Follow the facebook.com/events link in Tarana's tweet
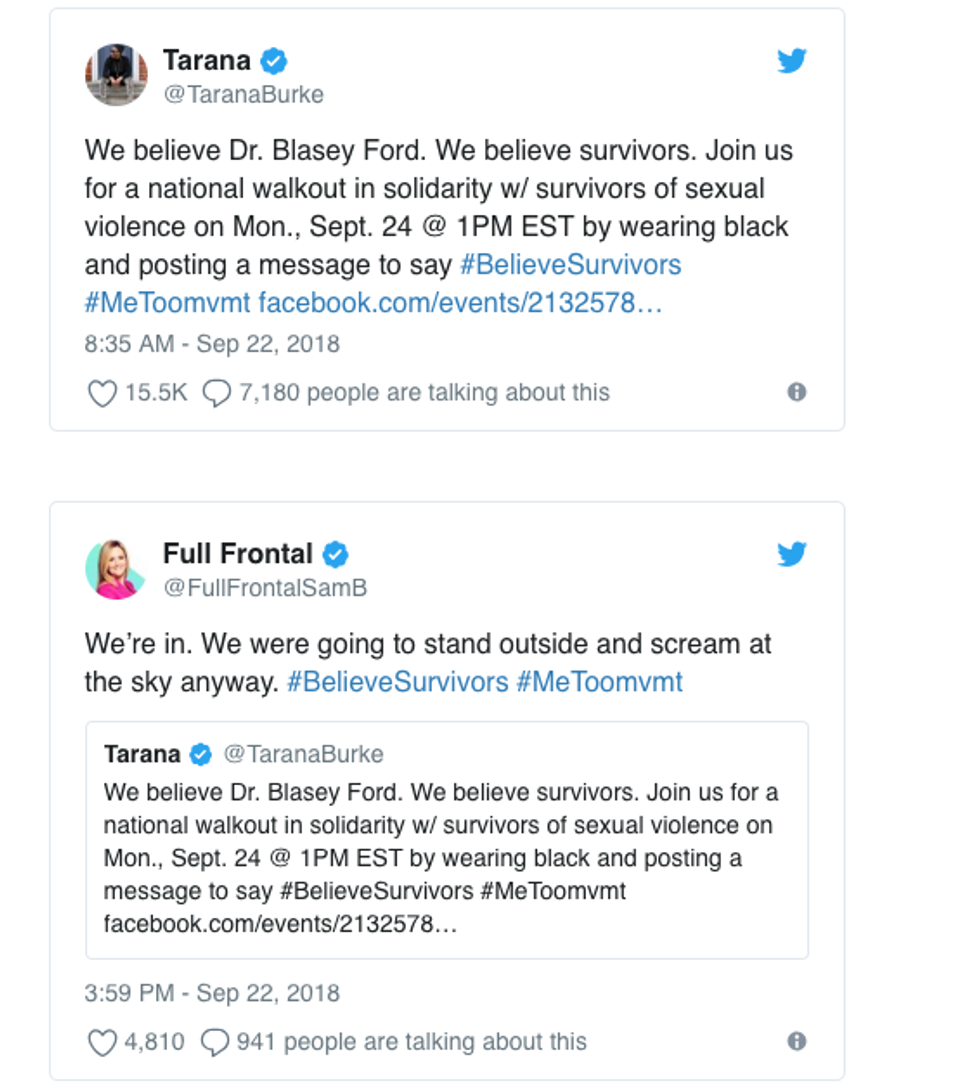This screenshot has height=1084, width=980. point(460,303)
